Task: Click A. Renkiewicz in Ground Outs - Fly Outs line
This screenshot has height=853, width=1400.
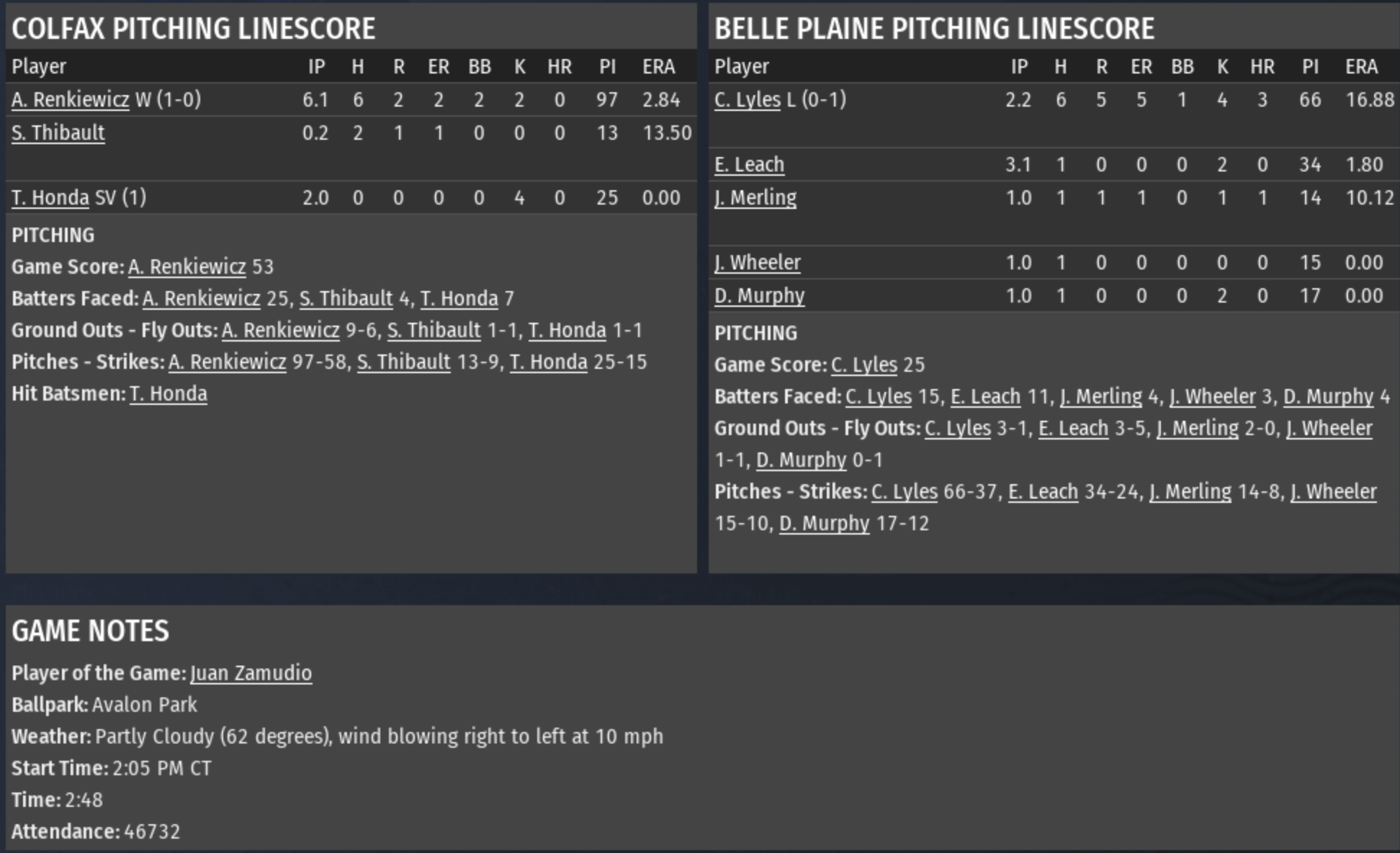Action: pyautogui.click(x=280, y=330)
